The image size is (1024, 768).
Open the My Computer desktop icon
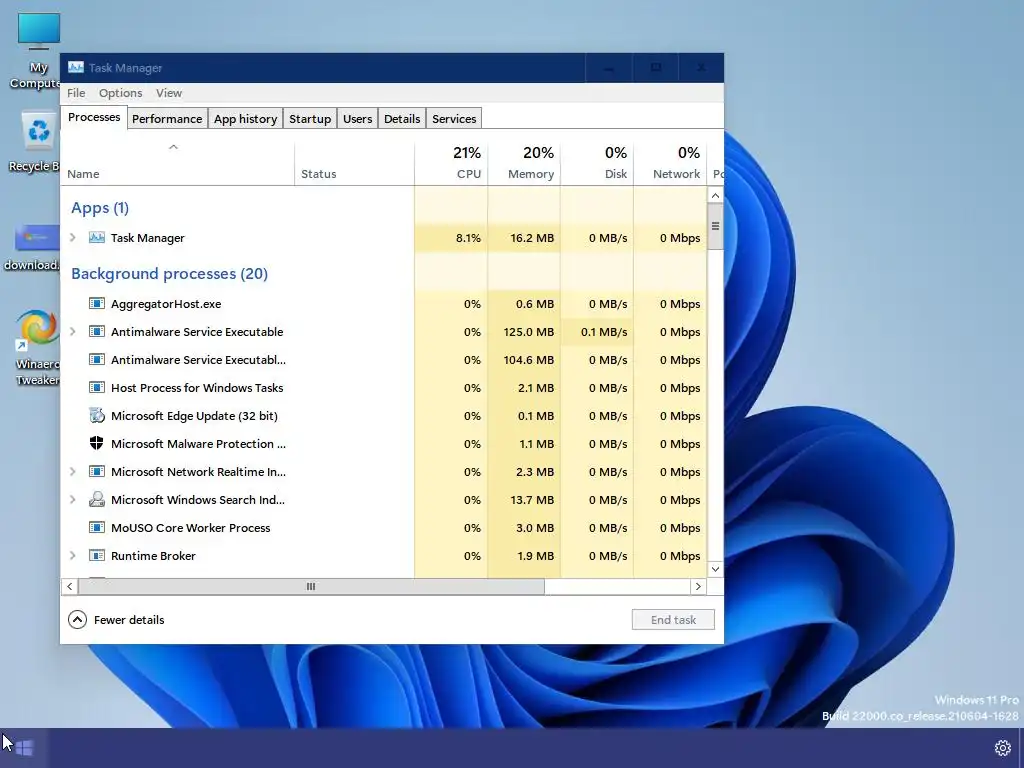(x=37, y=51)
